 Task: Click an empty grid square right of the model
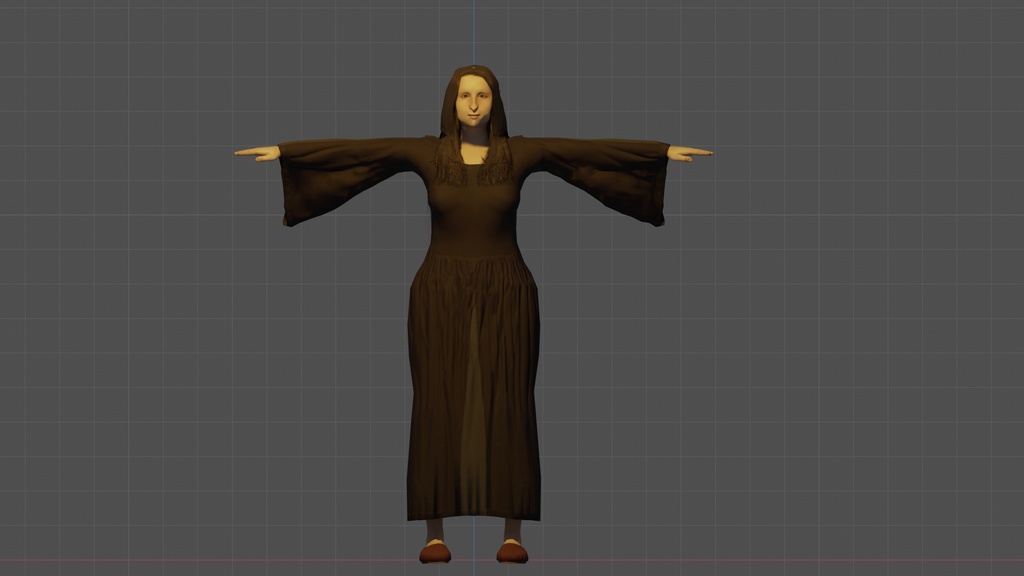(850, 300)
